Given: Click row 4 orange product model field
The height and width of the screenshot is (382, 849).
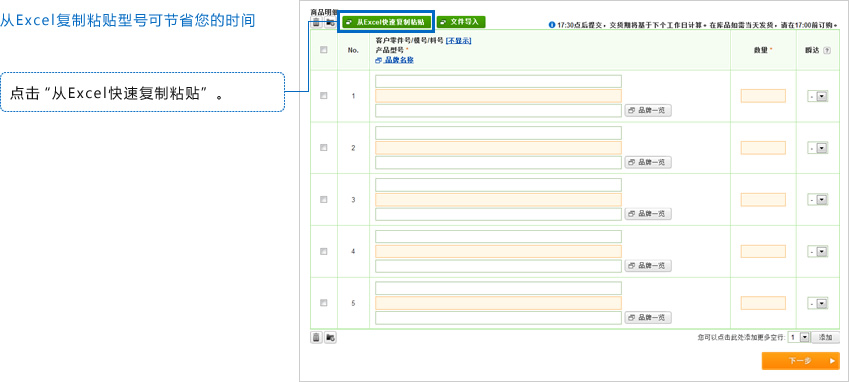Looking at the screenshot, I should point(498,251).
